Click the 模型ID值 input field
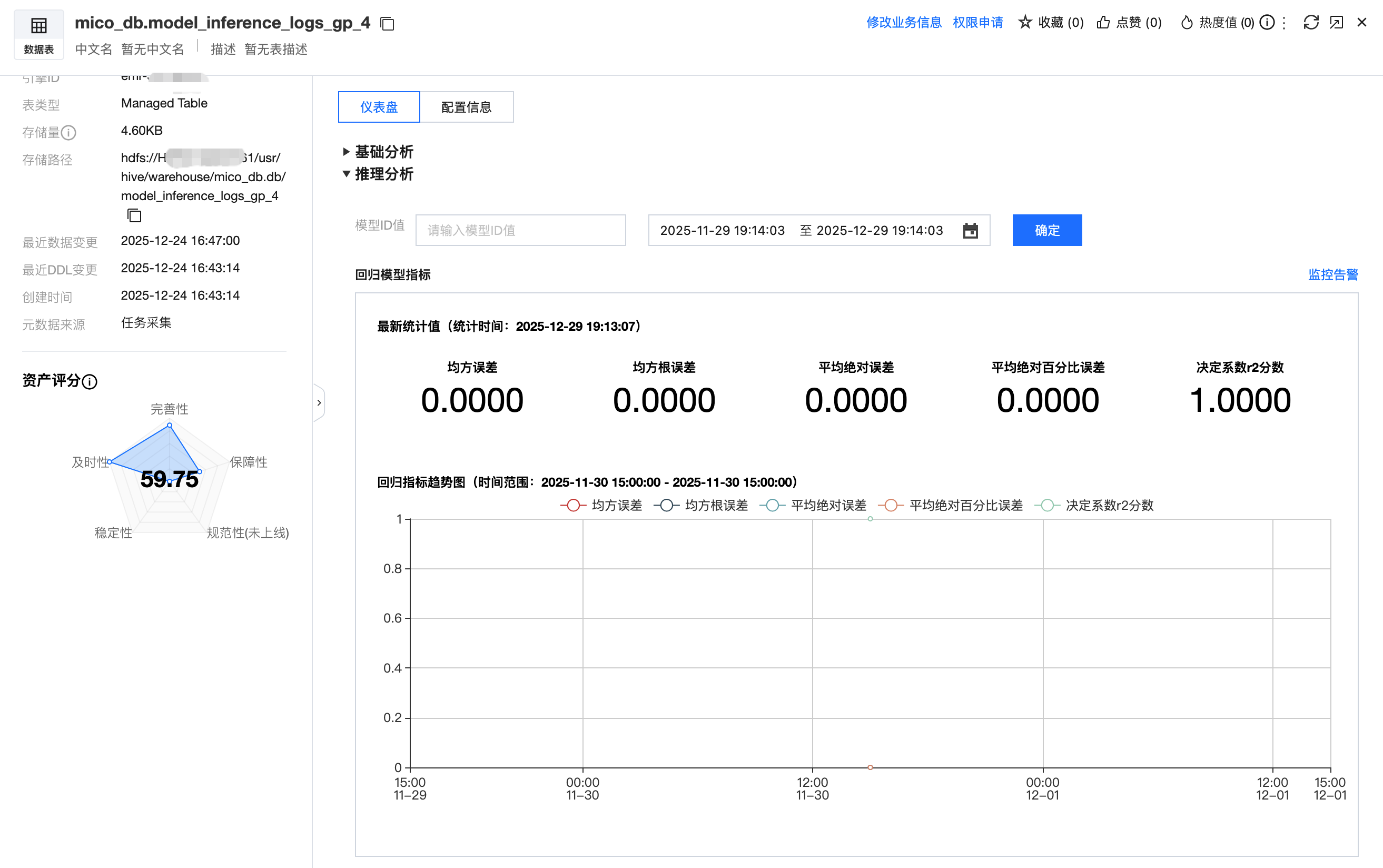 coord(520,230)
